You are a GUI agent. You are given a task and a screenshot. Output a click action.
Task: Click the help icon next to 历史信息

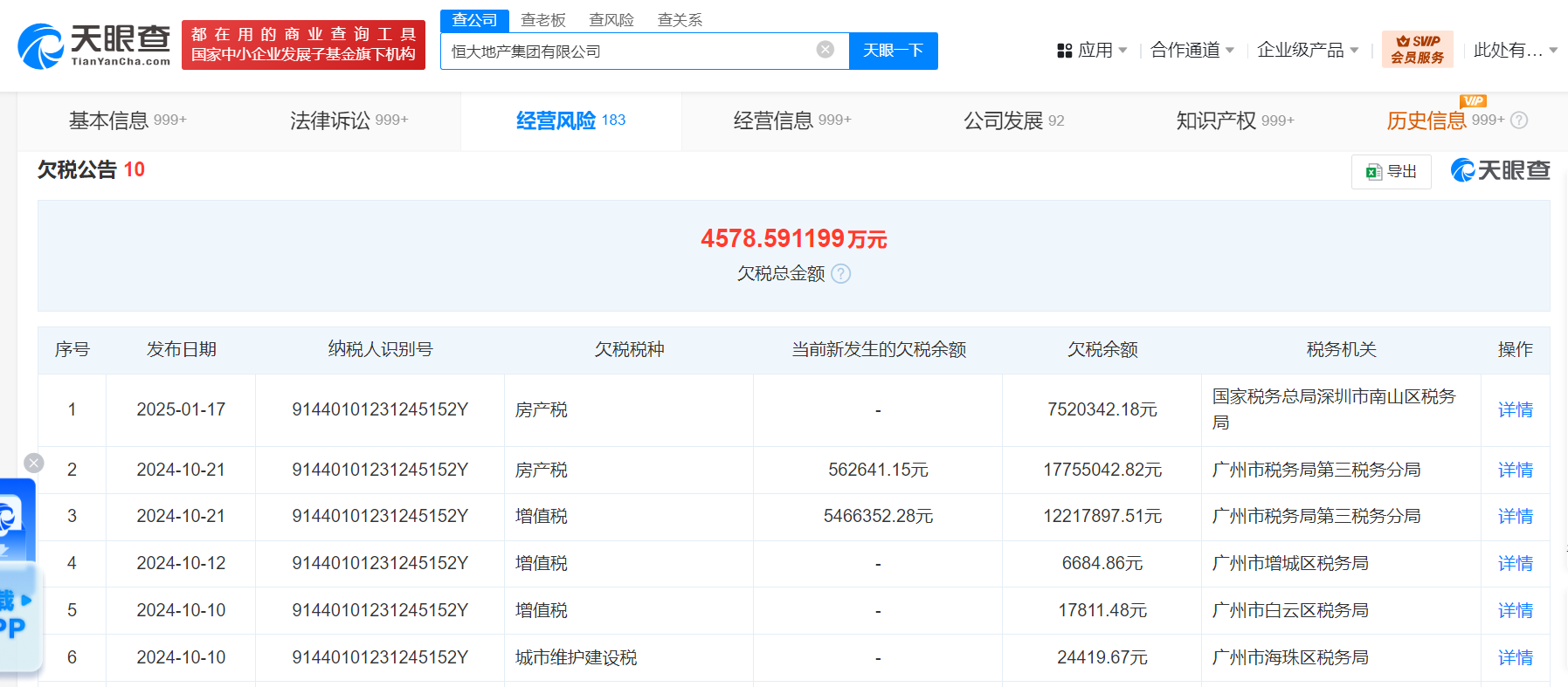[x=1519, y=120]
